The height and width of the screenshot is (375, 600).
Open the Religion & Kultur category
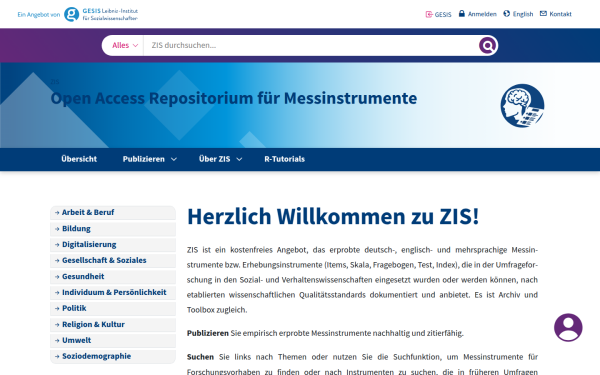pos(113,324)
